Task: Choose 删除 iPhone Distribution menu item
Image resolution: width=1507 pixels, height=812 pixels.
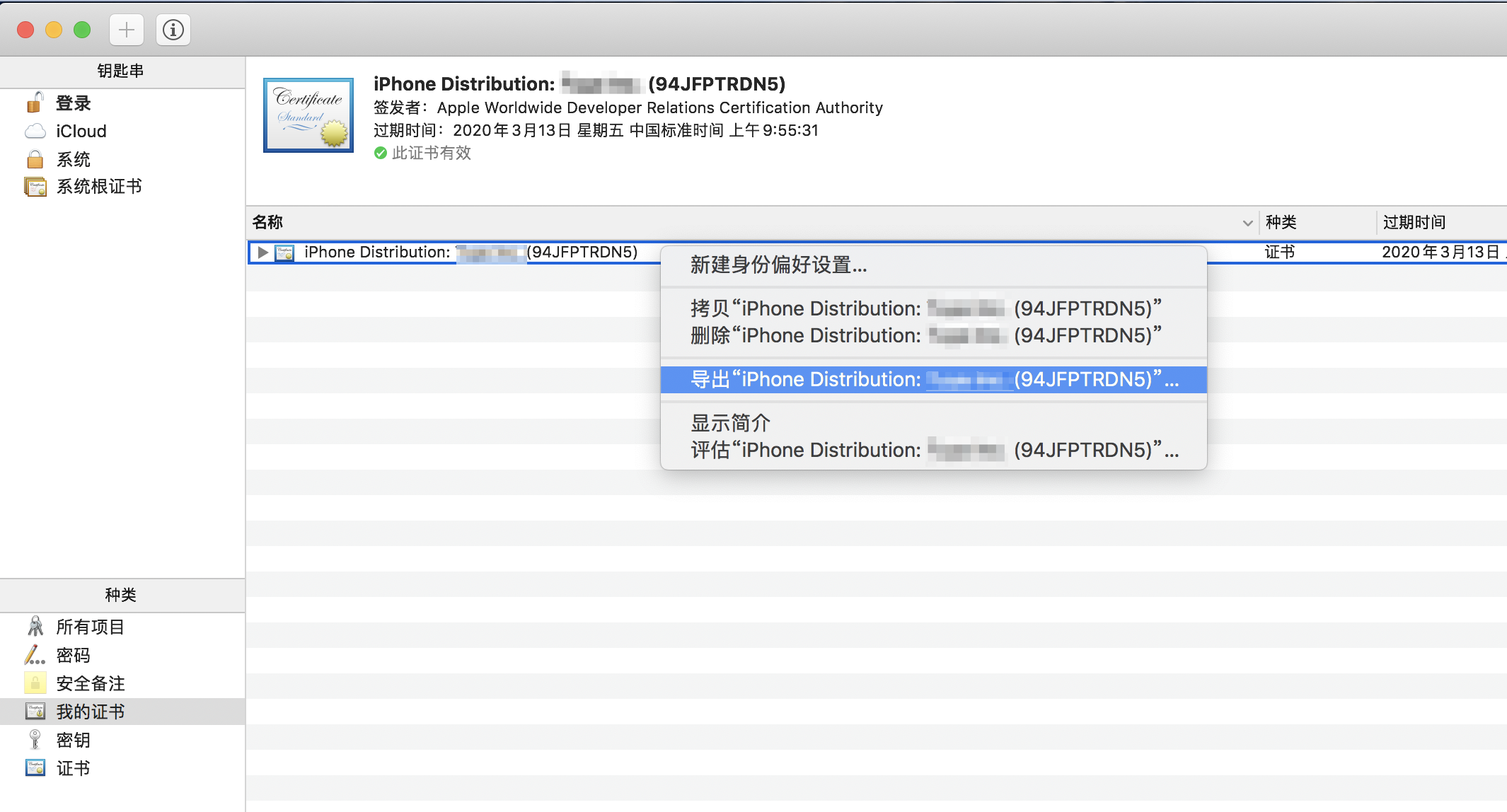Action: click(x=925, y=336)
